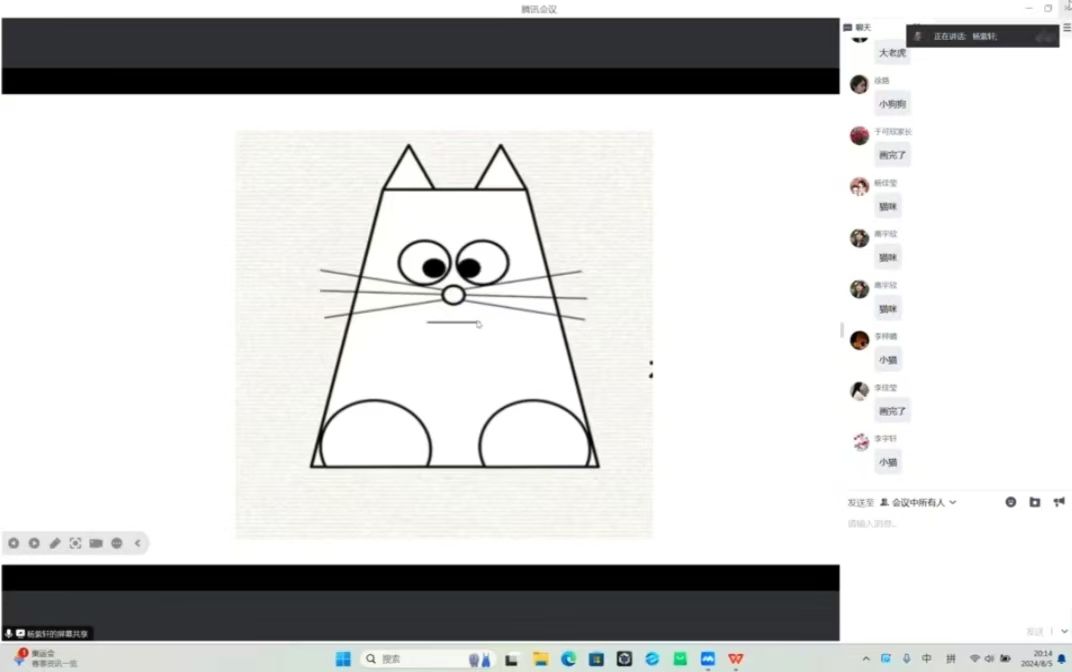Show hidden system tray icons chevron
This screenshot has width=1072, height=672.
[x=866, y=659]
